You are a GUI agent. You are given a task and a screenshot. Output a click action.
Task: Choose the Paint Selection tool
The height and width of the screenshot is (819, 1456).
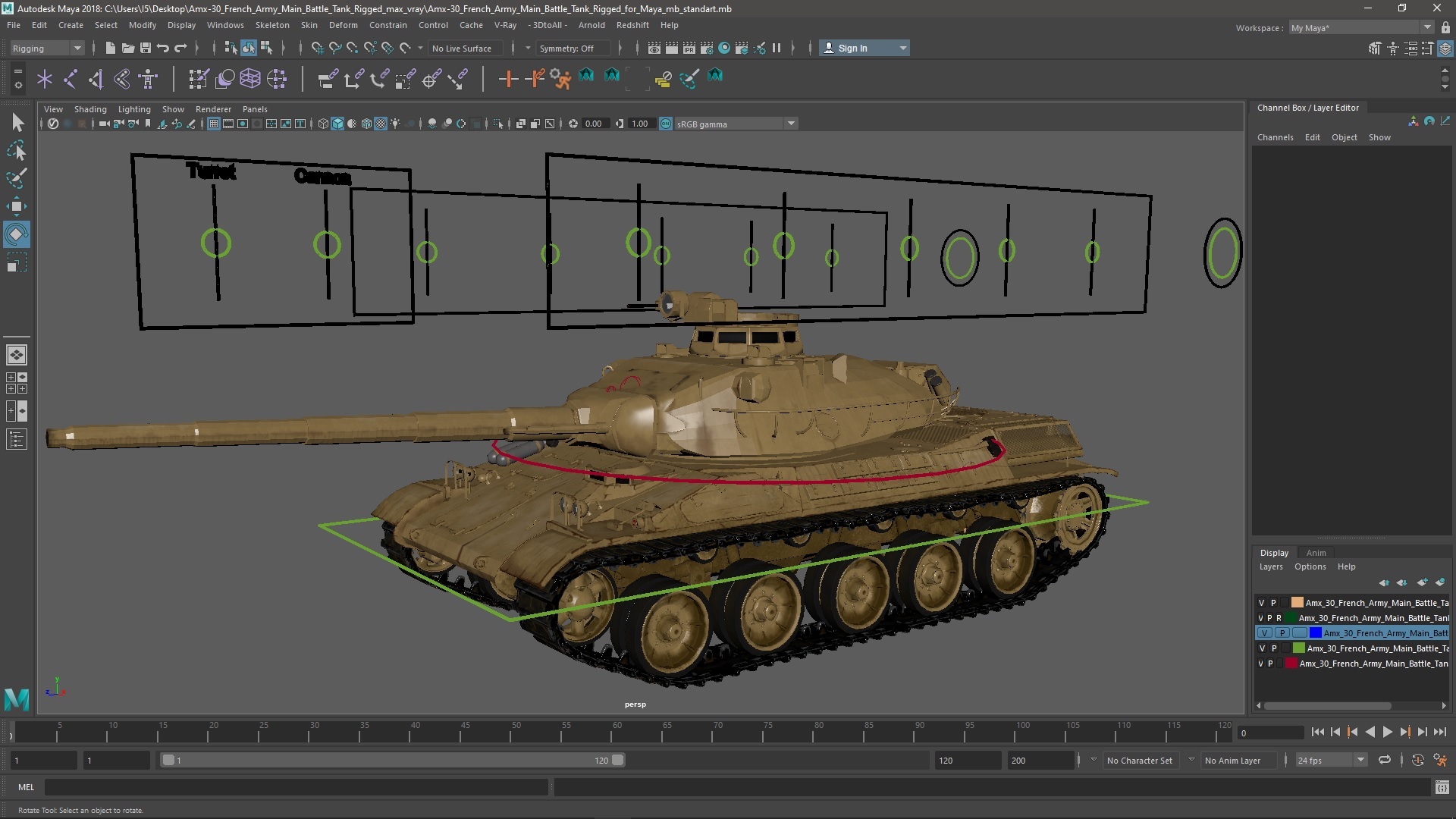[17, 178]
